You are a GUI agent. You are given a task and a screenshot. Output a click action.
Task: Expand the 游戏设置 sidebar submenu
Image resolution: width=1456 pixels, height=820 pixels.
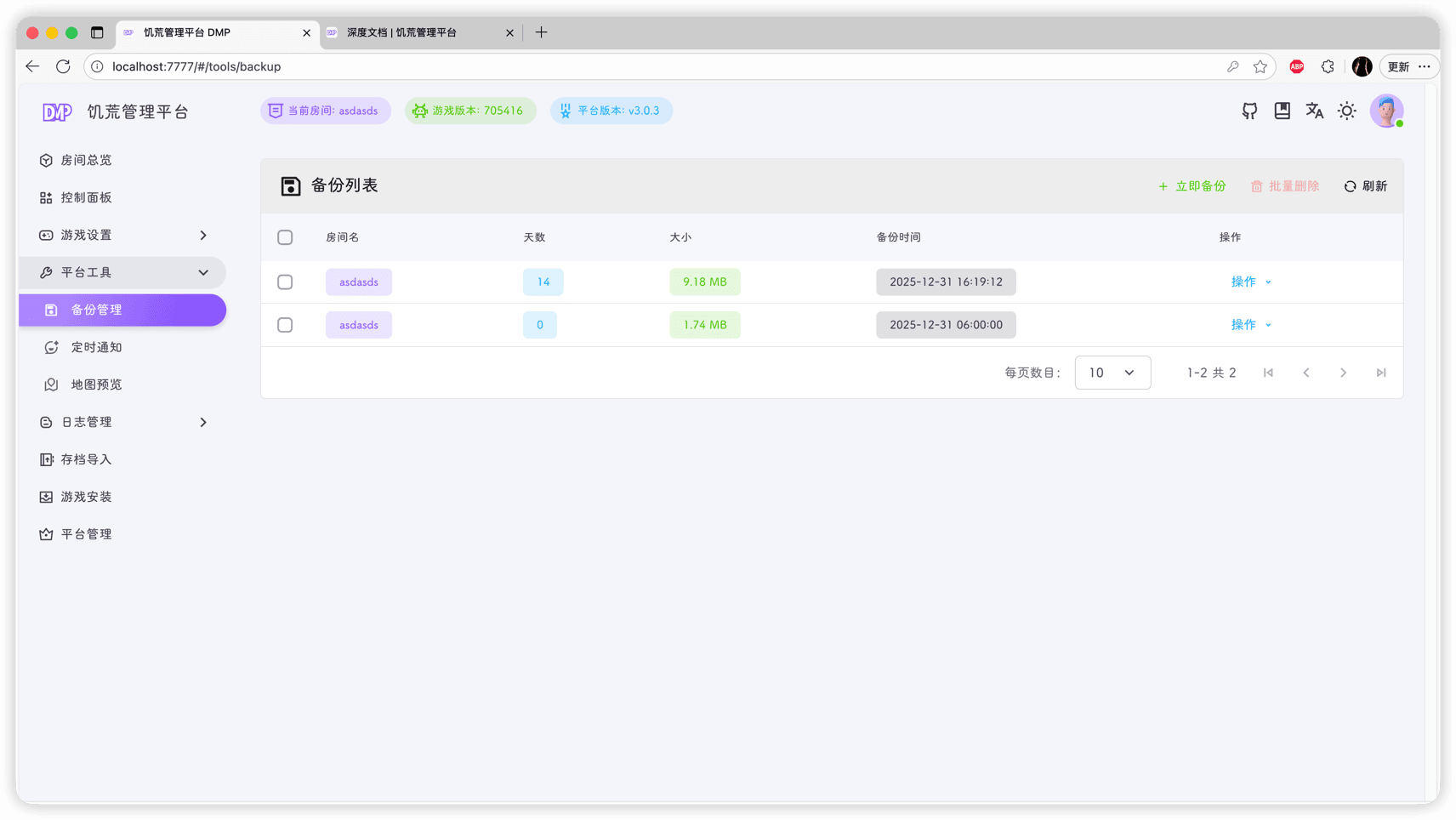(x=122, y=235)
